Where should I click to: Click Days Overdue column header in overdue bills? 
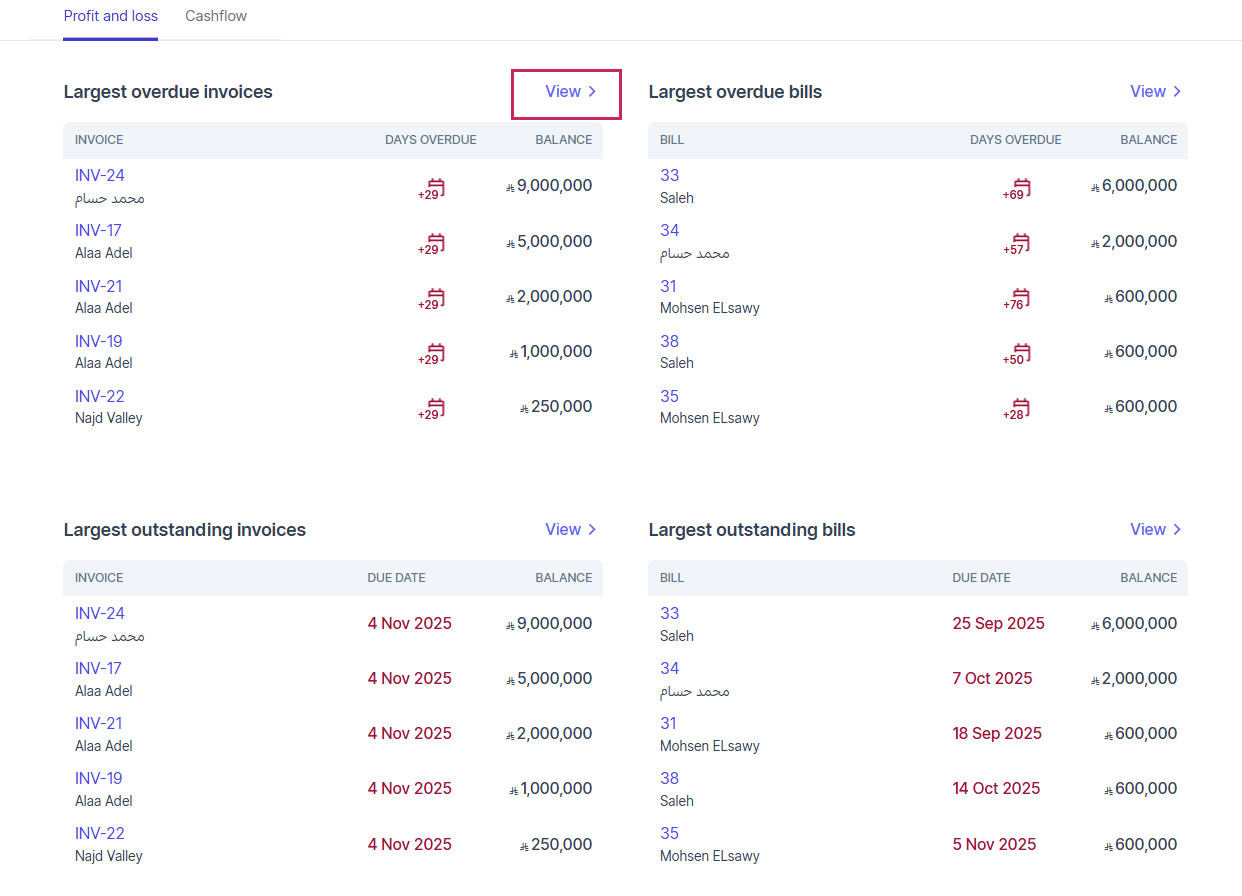coord(1015,140)
